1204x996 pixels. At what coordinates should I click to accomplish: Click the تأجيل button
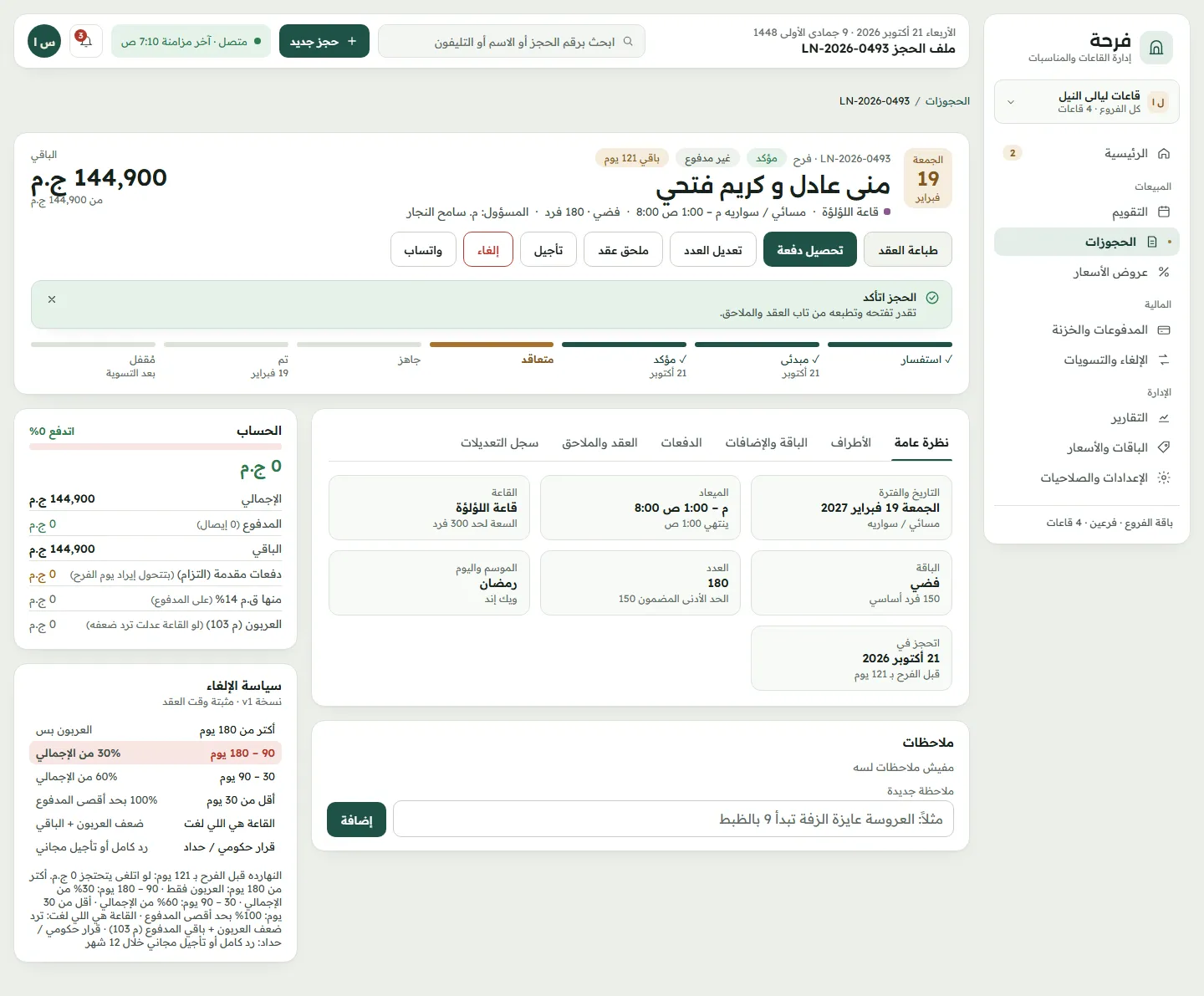coord(548,249)
